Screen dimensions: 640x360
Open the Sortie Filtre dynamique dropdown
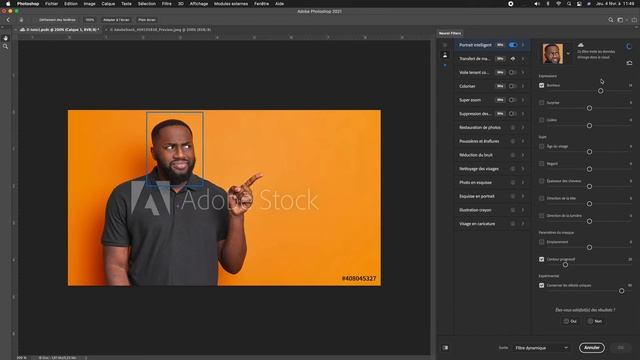click(x=541, y=348)
